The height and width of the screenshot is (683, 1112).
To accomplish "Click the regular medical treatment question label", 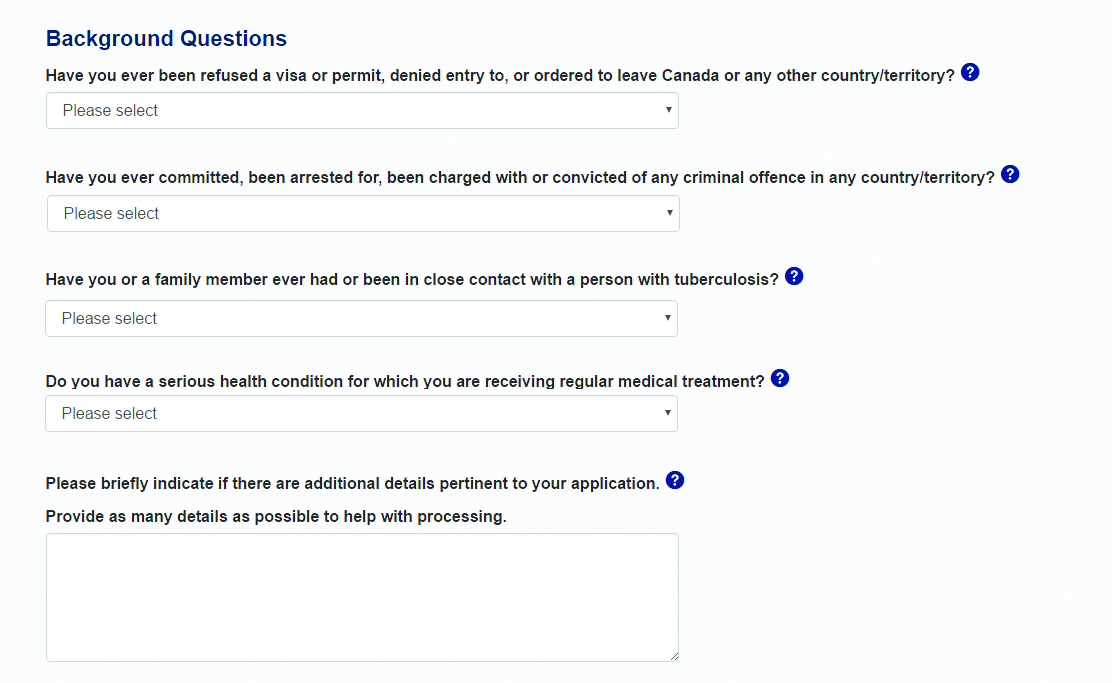I will (405, 382).
